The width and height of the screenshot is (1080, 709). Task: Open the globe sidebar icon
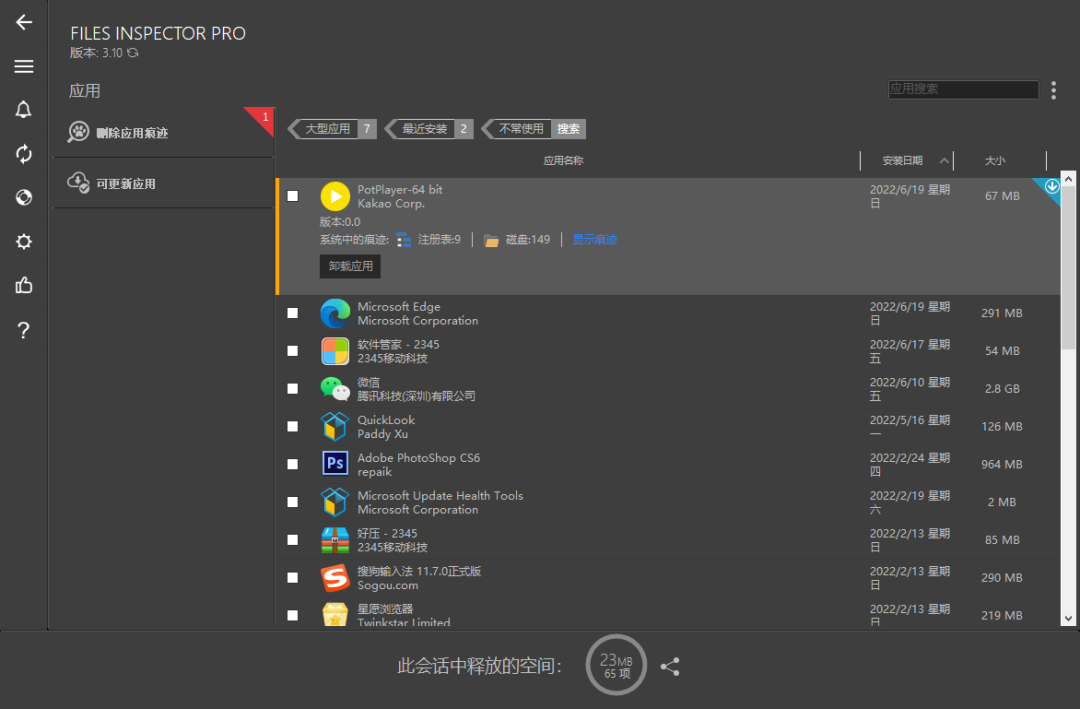coord(23,198)
